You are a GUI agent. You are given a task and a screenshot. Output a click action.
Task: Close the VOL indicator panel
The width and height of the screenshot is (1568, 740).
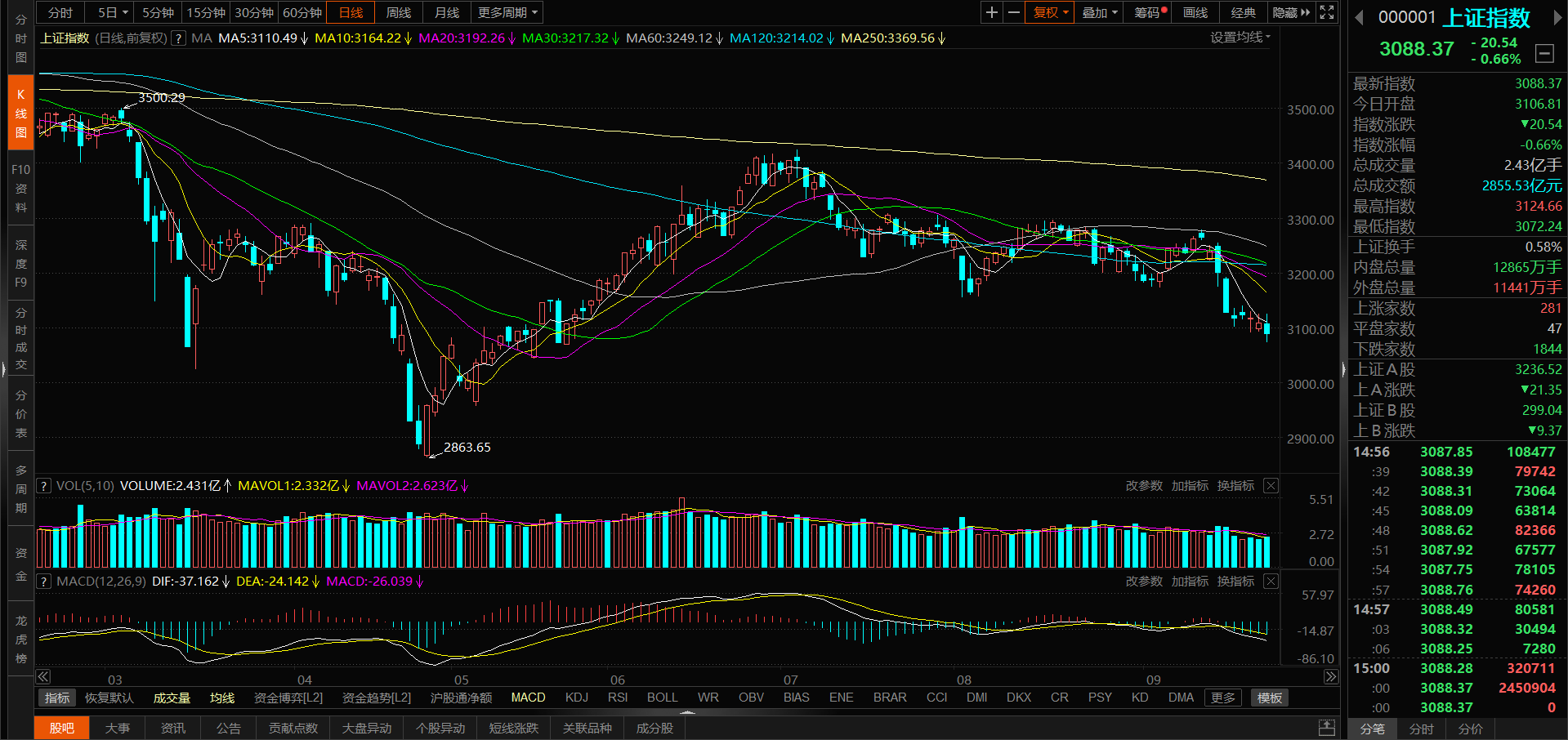(1271, 486)
